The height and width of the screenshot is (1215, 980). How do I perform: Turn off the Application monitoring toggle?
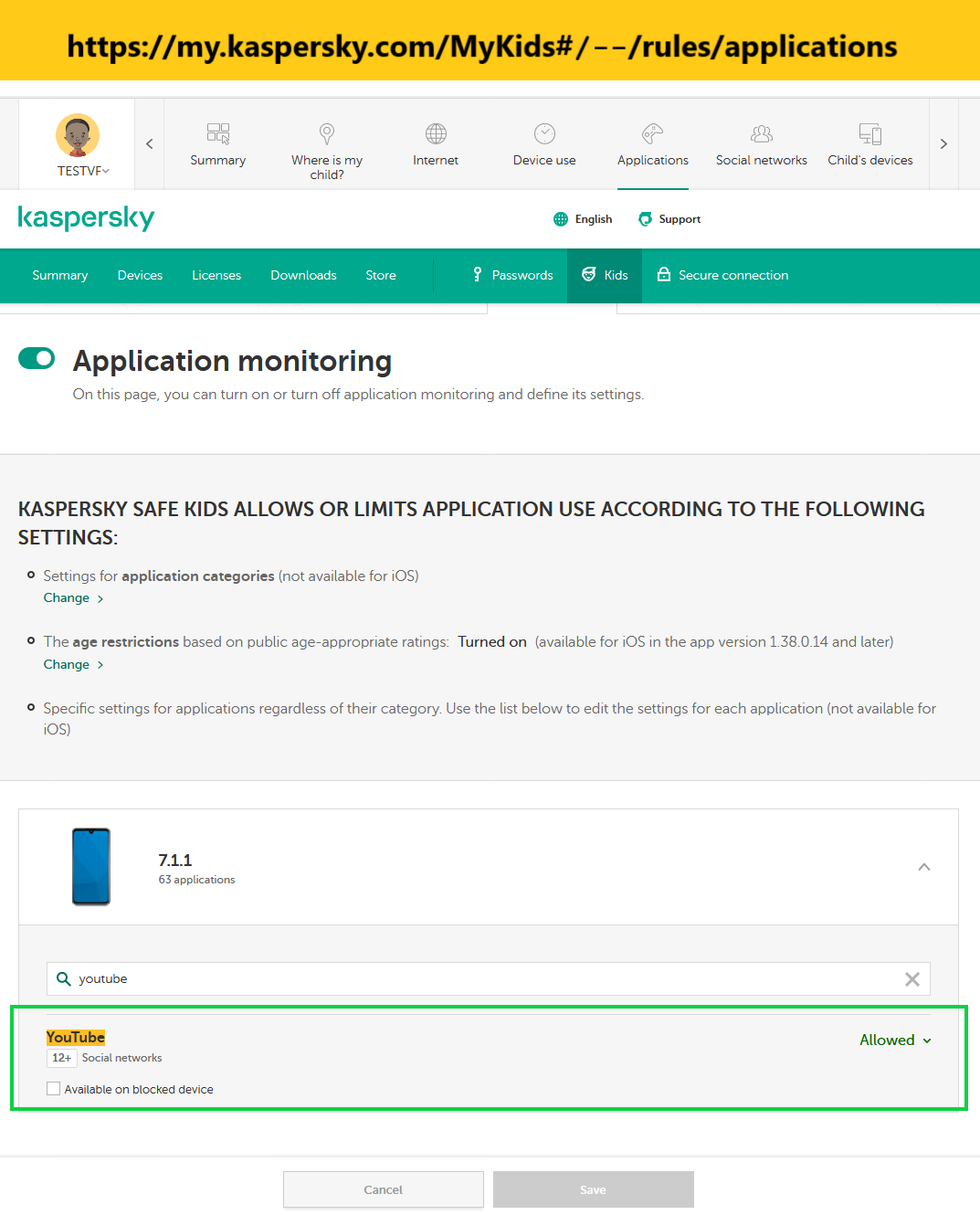[x=37, y=359]
